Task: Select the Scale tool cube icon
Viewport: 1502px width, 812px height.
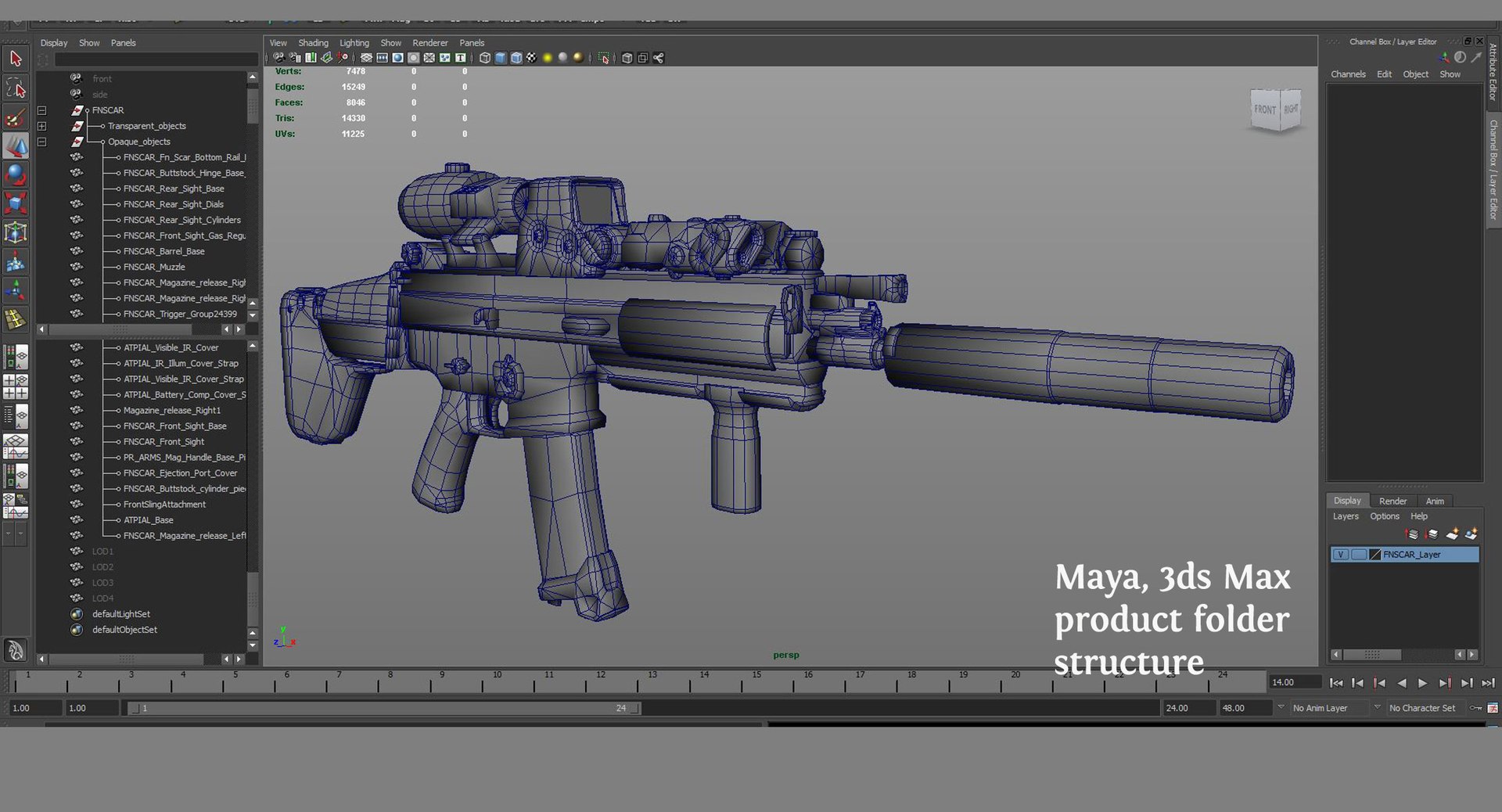Action: (x=16, y=203)
